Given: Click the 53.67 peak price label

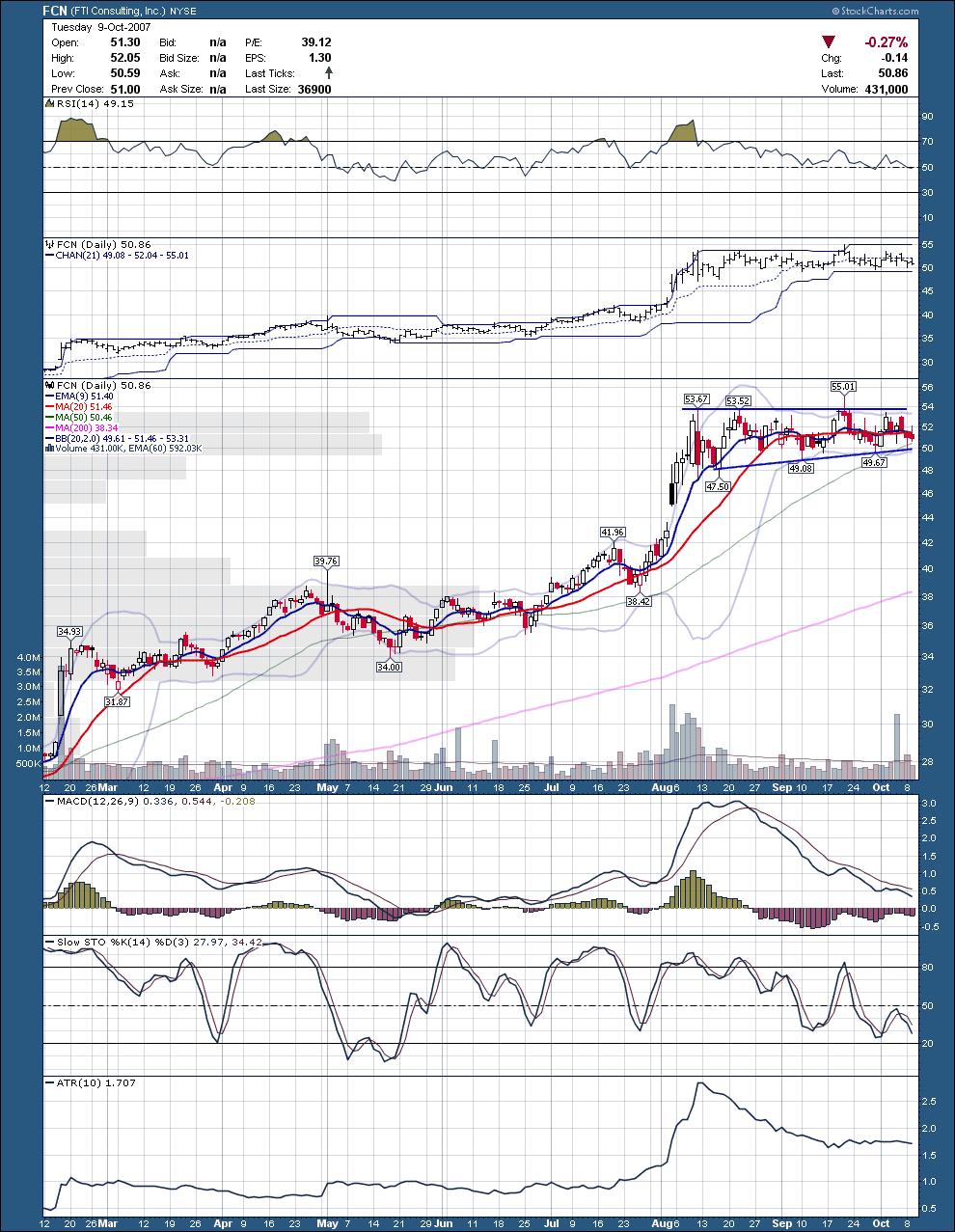Looking at the screenshot, I should pos(696,398).
